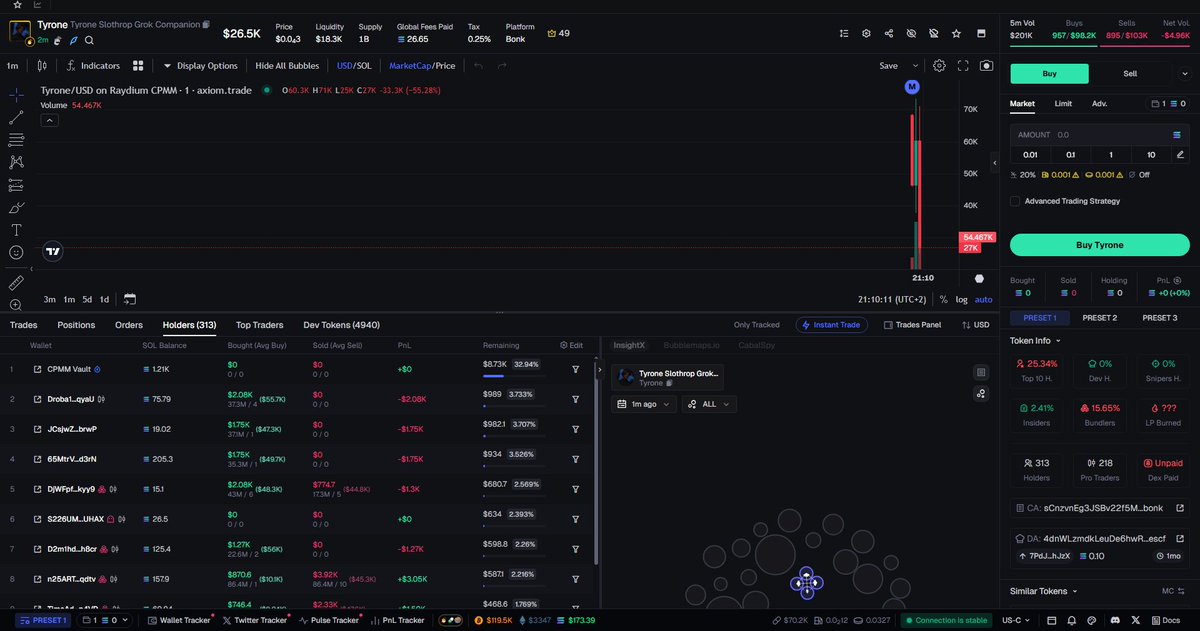This screenshot has width=1200, height=631.
Task: Select the 5d time range
Action: click(x=87, y=299)
